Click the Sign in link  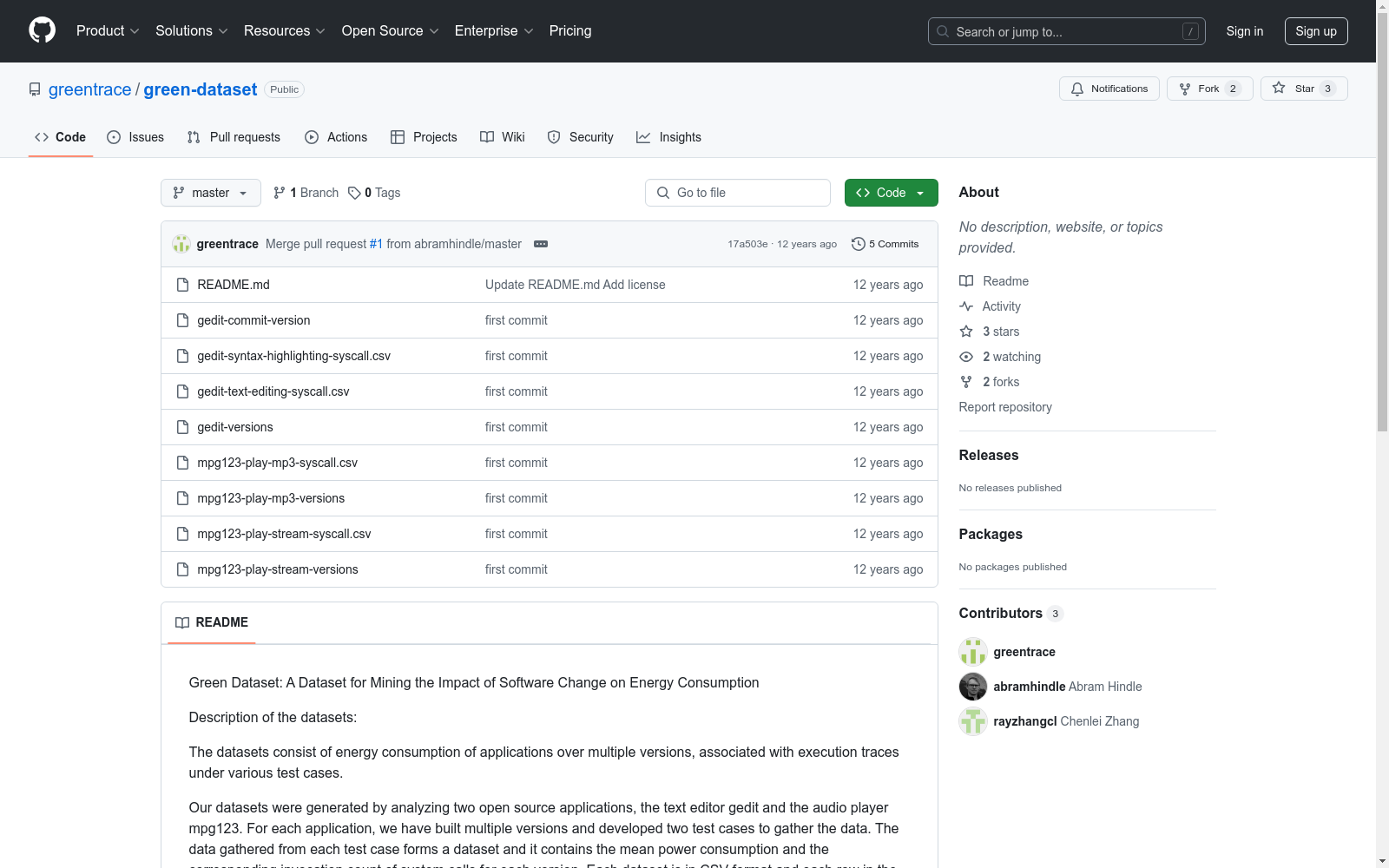pos(1245,31)
